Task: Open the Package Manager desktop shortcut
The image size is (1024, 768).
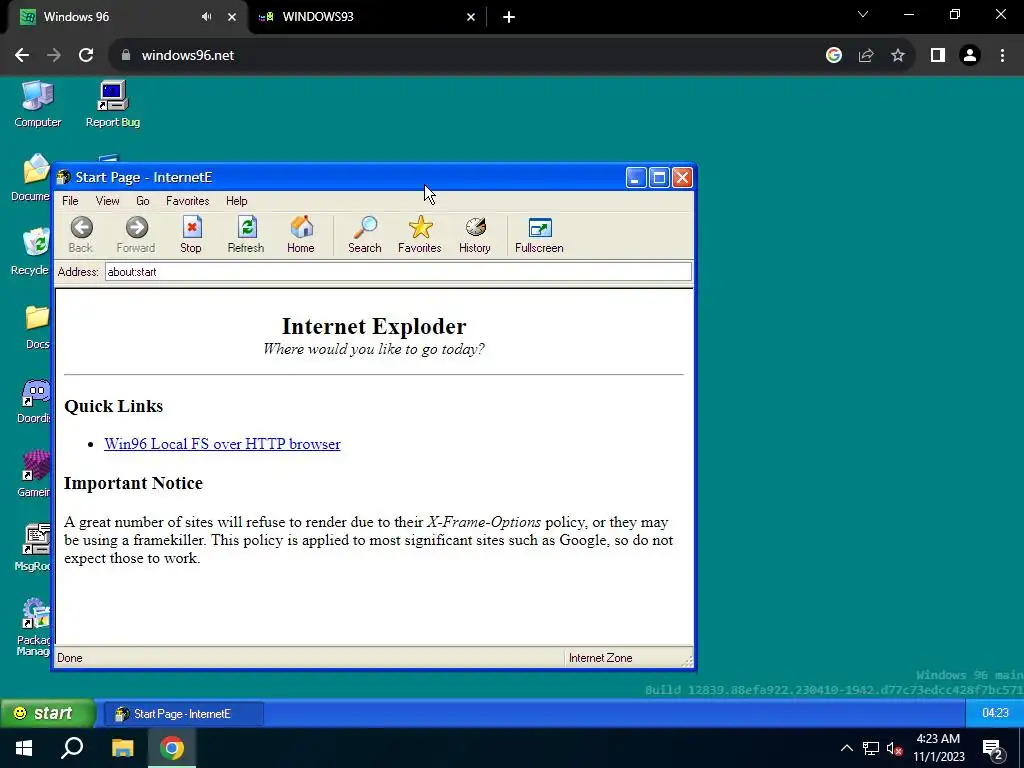Action: [33, 627]
